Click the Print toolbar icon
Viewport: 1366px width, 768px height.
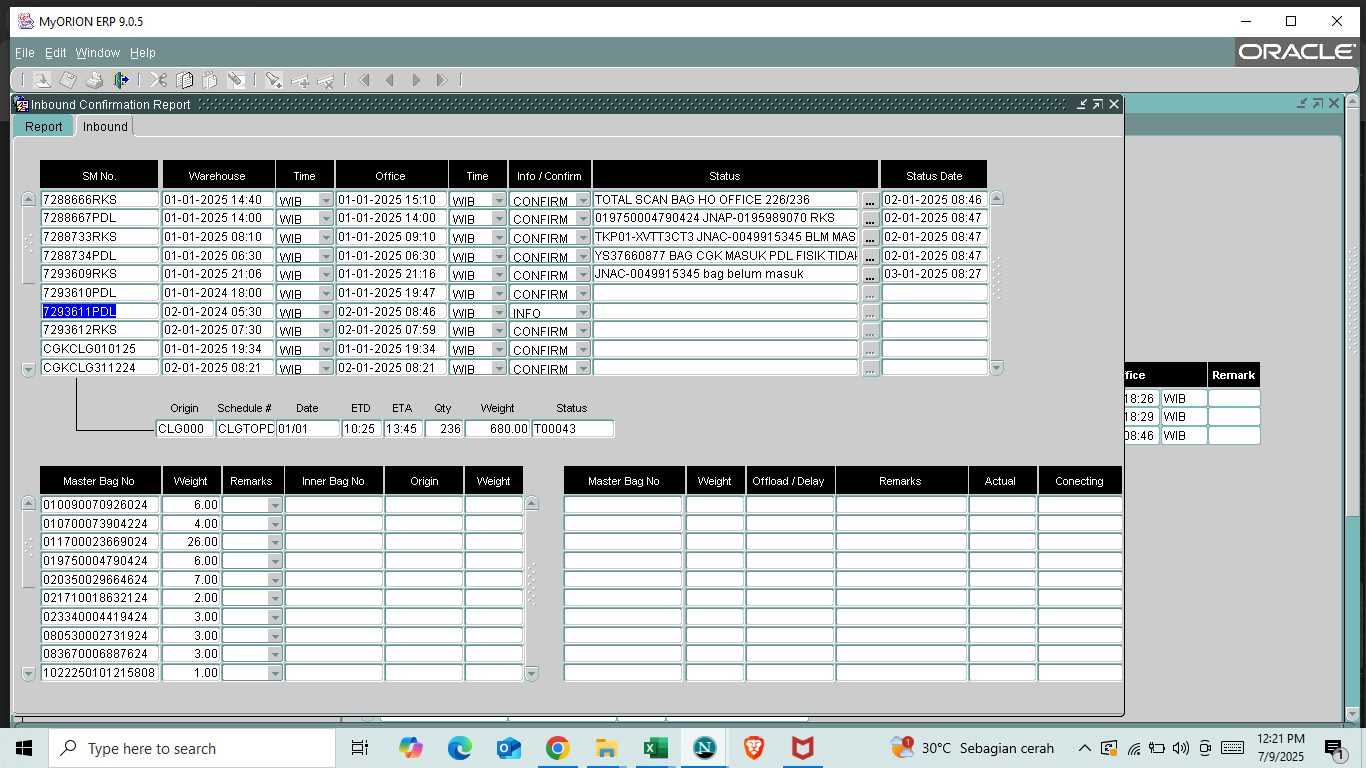click(94, 80)
